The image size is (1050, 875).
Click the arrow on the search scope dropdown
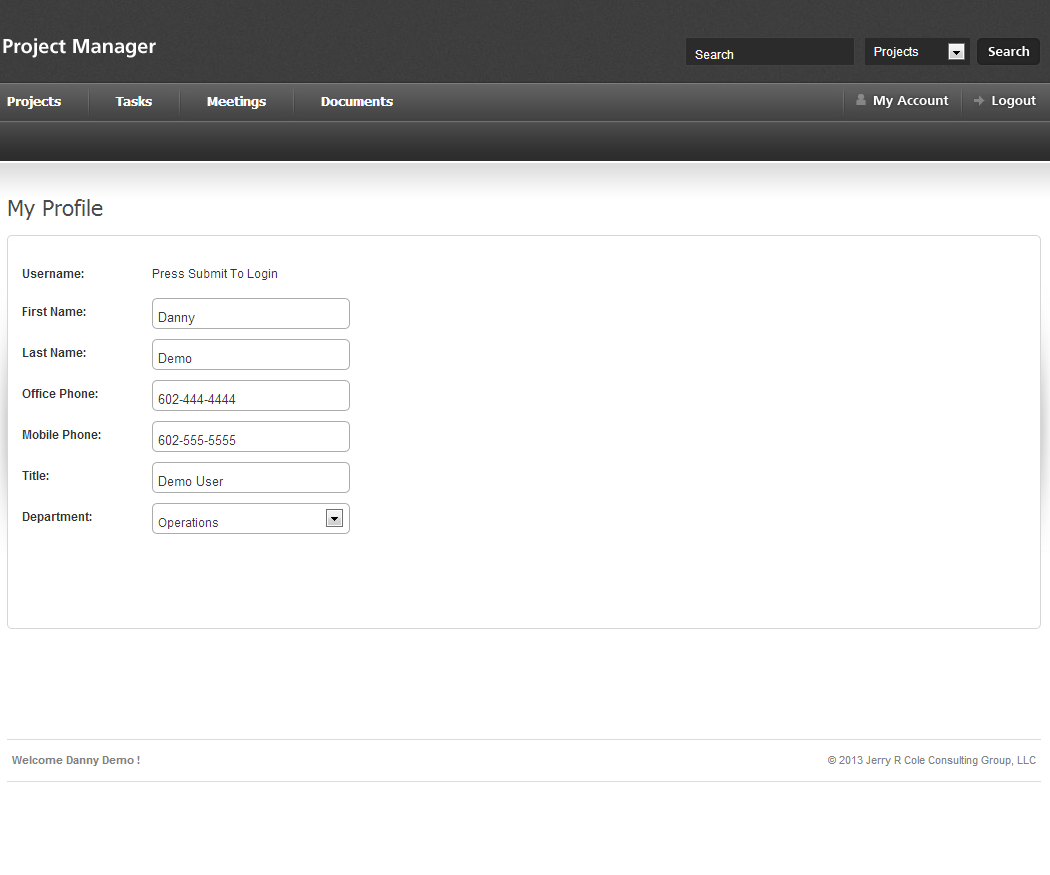(x=956, y=52)
